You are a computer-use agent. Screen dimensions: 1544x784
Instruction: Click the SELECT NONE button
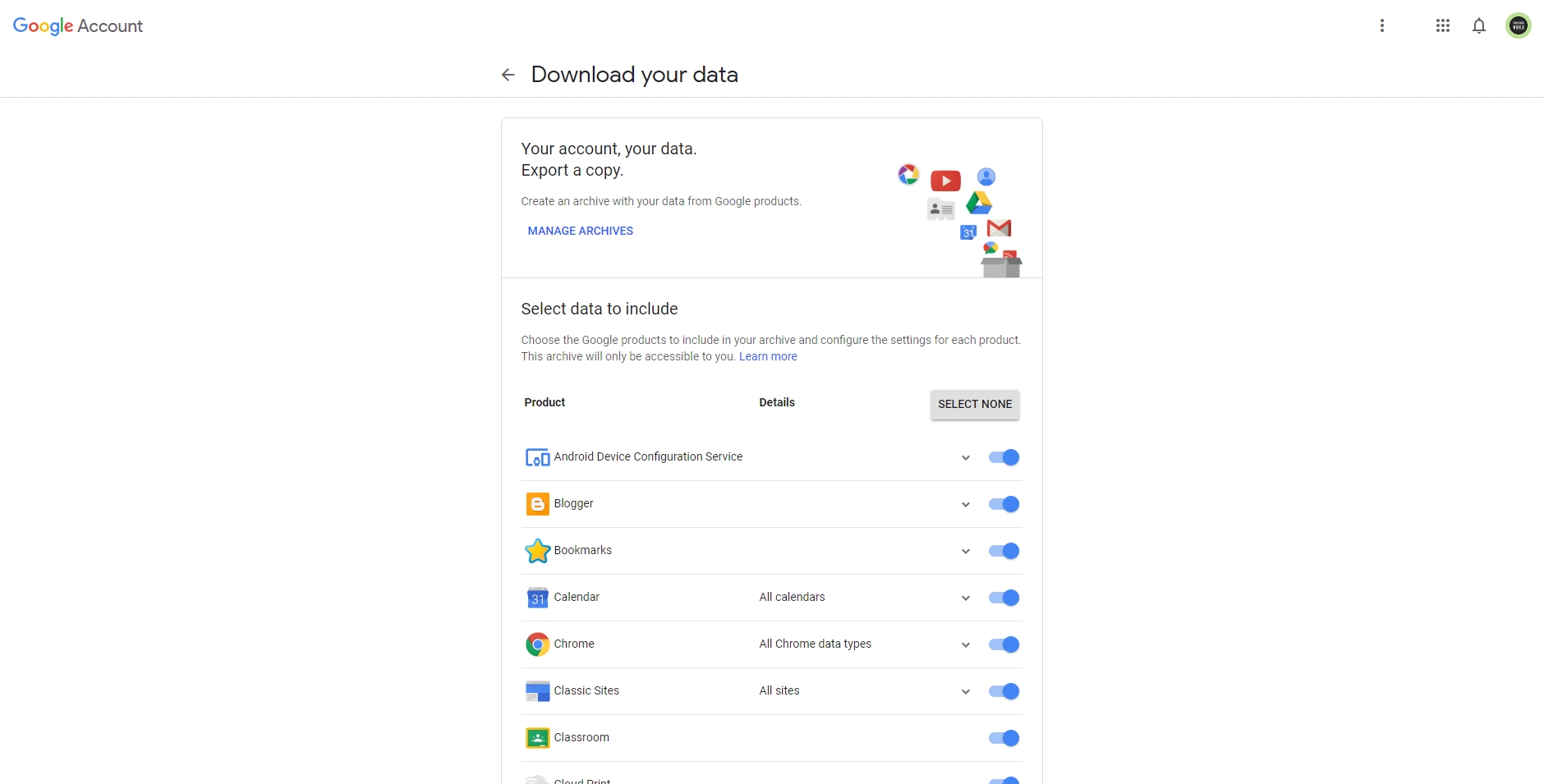click(x=975, y=405)
